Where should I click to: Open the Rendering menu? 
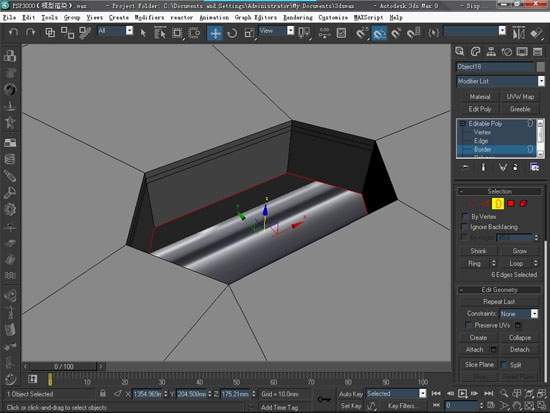298,18
